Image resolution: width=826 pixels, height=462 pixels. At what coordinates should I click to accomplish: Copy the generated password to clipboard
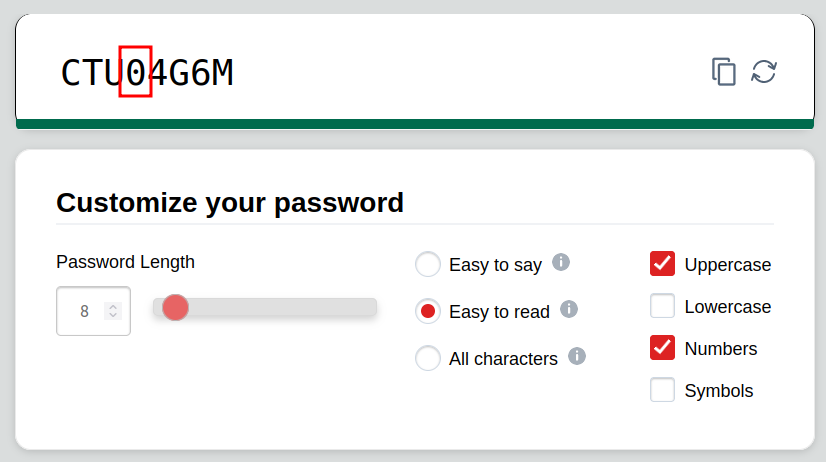[723, 72]
